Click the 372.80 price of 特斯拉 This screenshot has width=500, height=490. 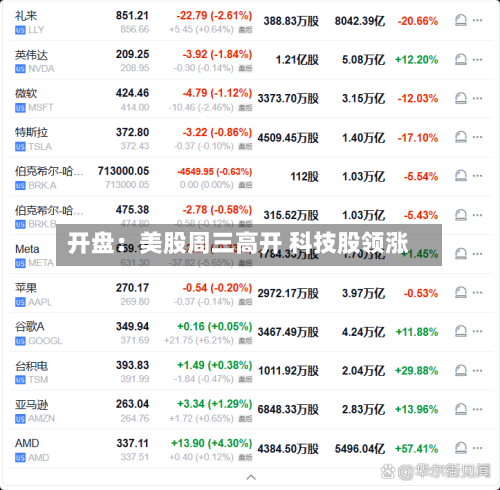pyautogui.click(x=132, y=132)
